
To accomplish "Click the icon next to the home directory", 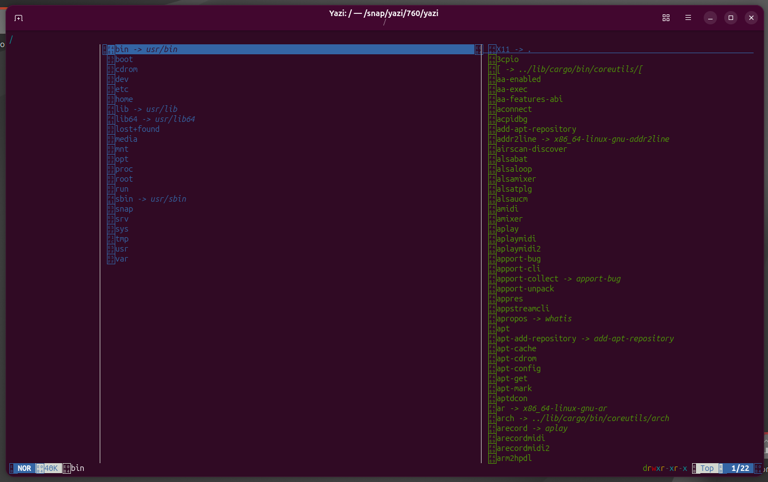I will tap(111, 99).
